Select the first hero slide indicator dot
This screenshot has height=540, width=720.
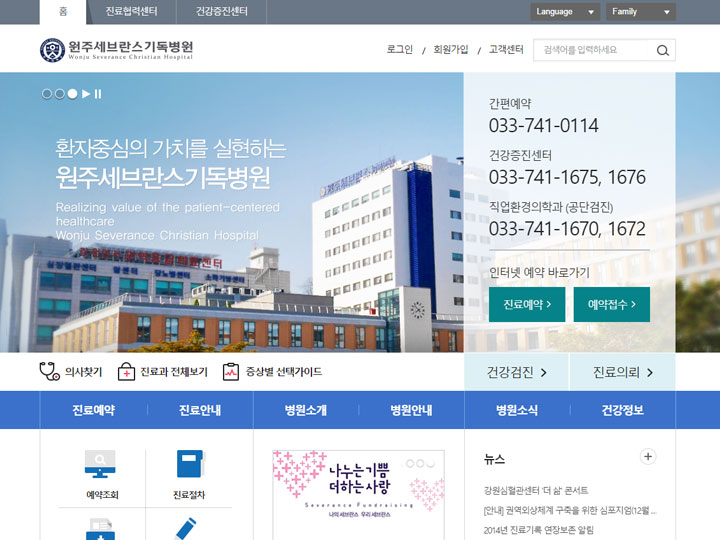[46, 94]
